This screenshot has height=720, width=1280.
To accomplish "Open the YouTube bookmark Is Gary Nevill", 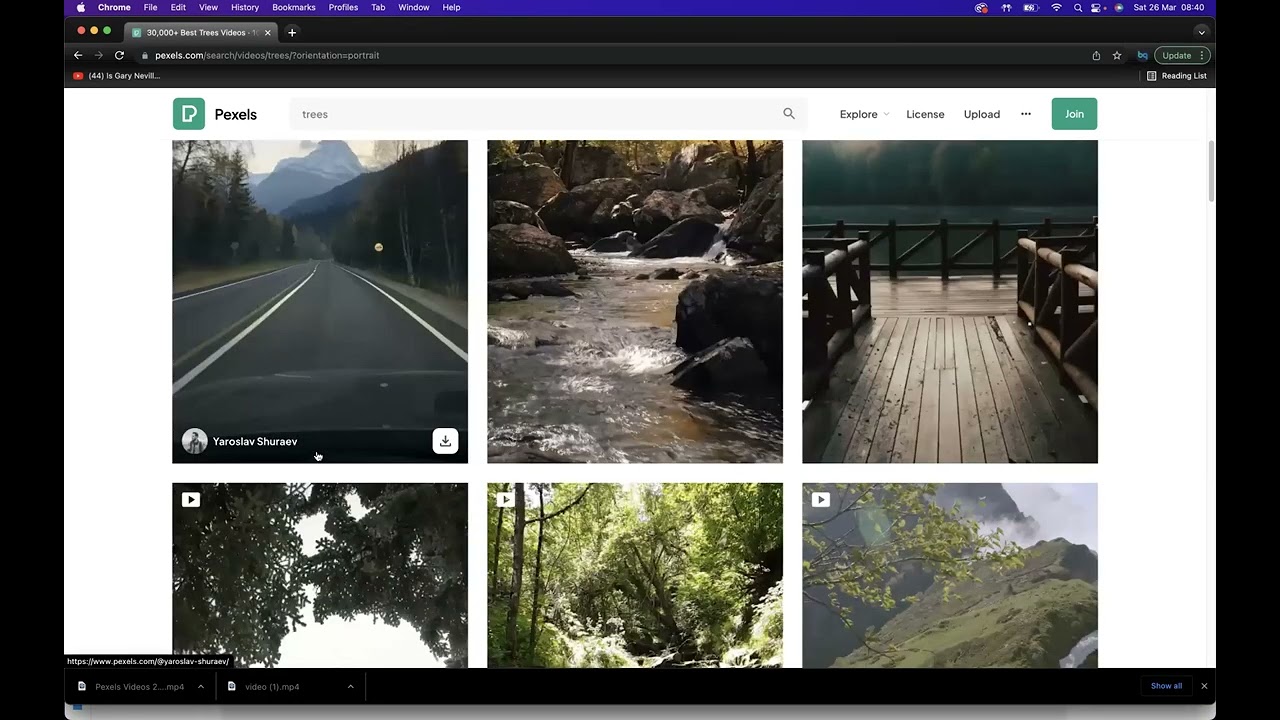I will [117, 76].
